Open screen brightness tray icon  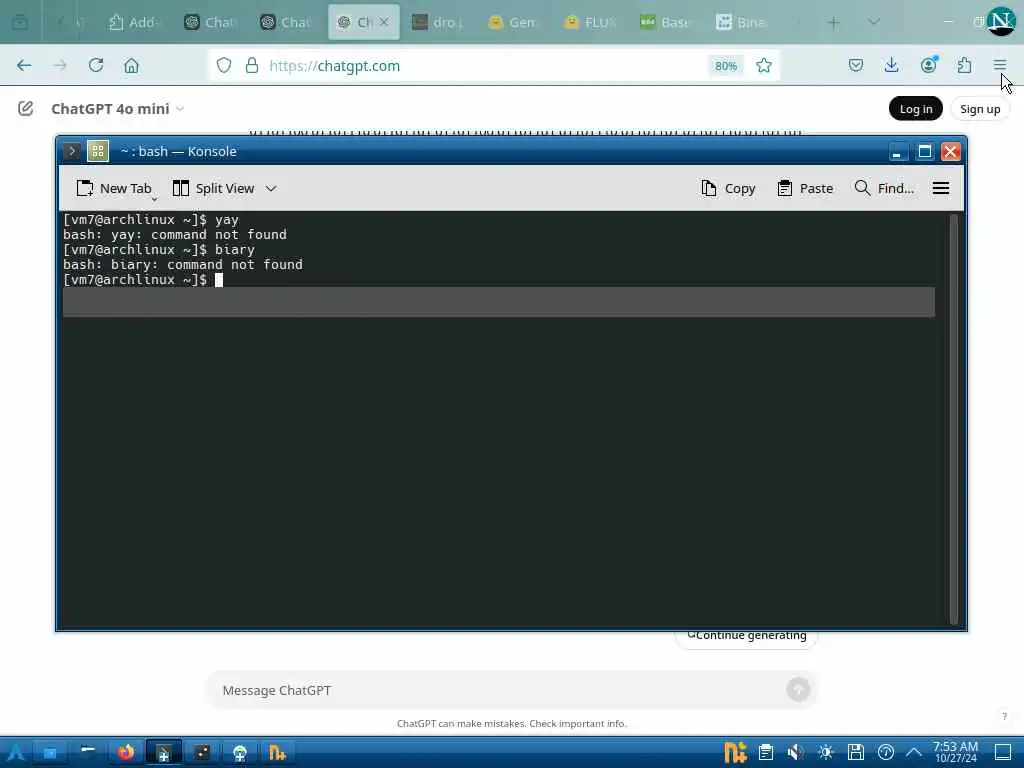point(825,752)
